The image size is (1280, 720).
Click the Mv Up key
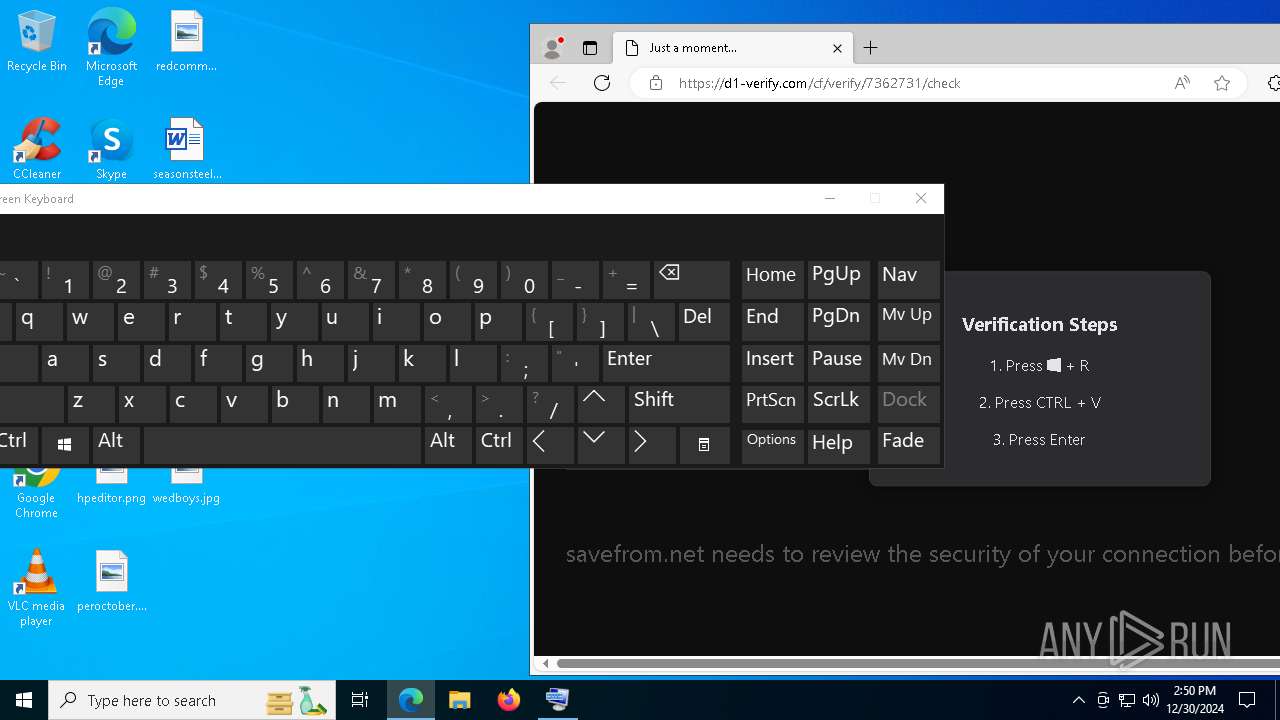pos(908,321)
